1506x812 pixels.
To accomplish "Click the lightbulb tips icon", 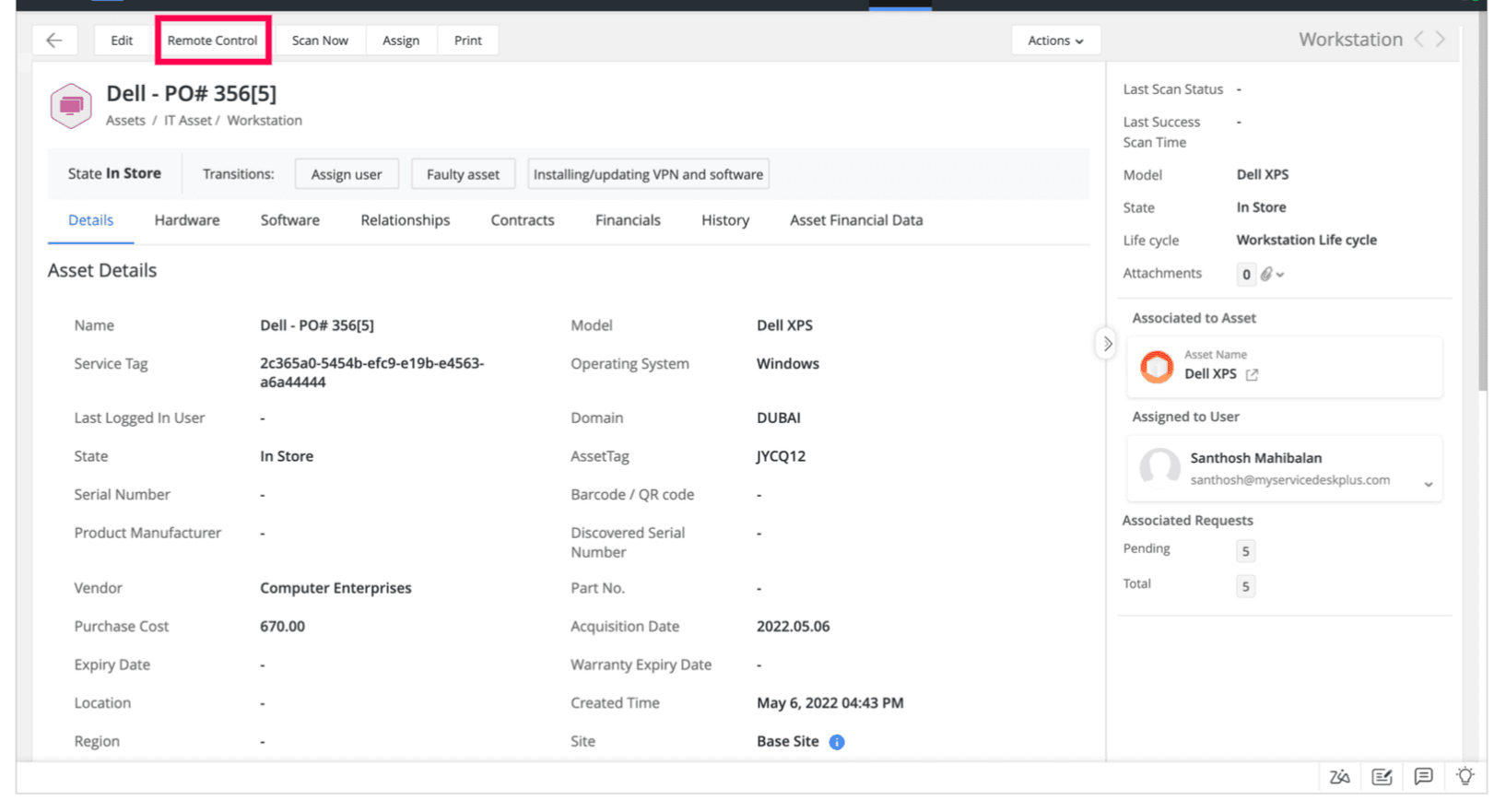I will pos(1465,776).
